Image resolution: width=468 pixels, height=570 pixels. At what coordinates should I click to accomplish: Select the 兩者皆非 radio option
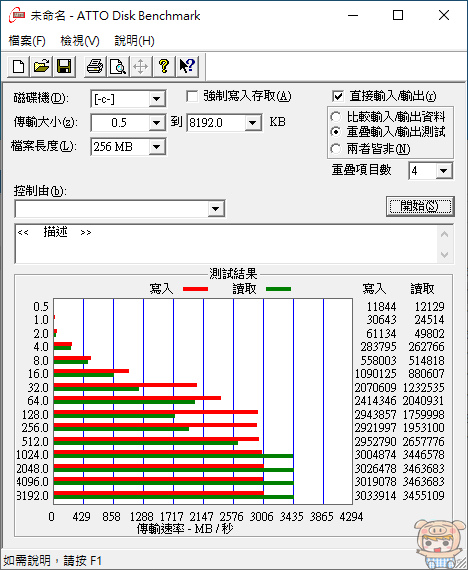point(336,148)
